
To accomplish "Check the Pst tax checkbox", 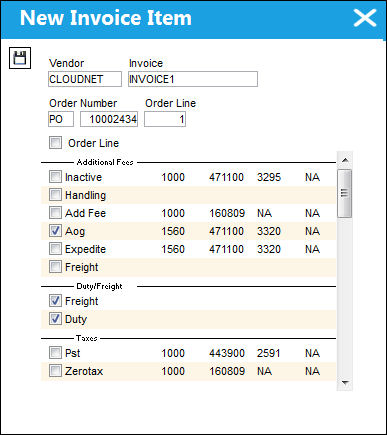I will 55,353.
